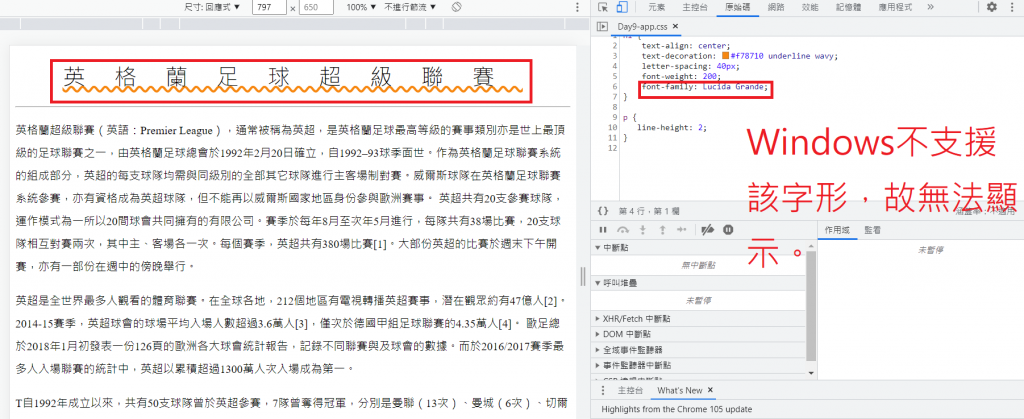Toggle the device toolbar icon
The height and width of the screenshot is (419, 1024).
coord(622,7)
